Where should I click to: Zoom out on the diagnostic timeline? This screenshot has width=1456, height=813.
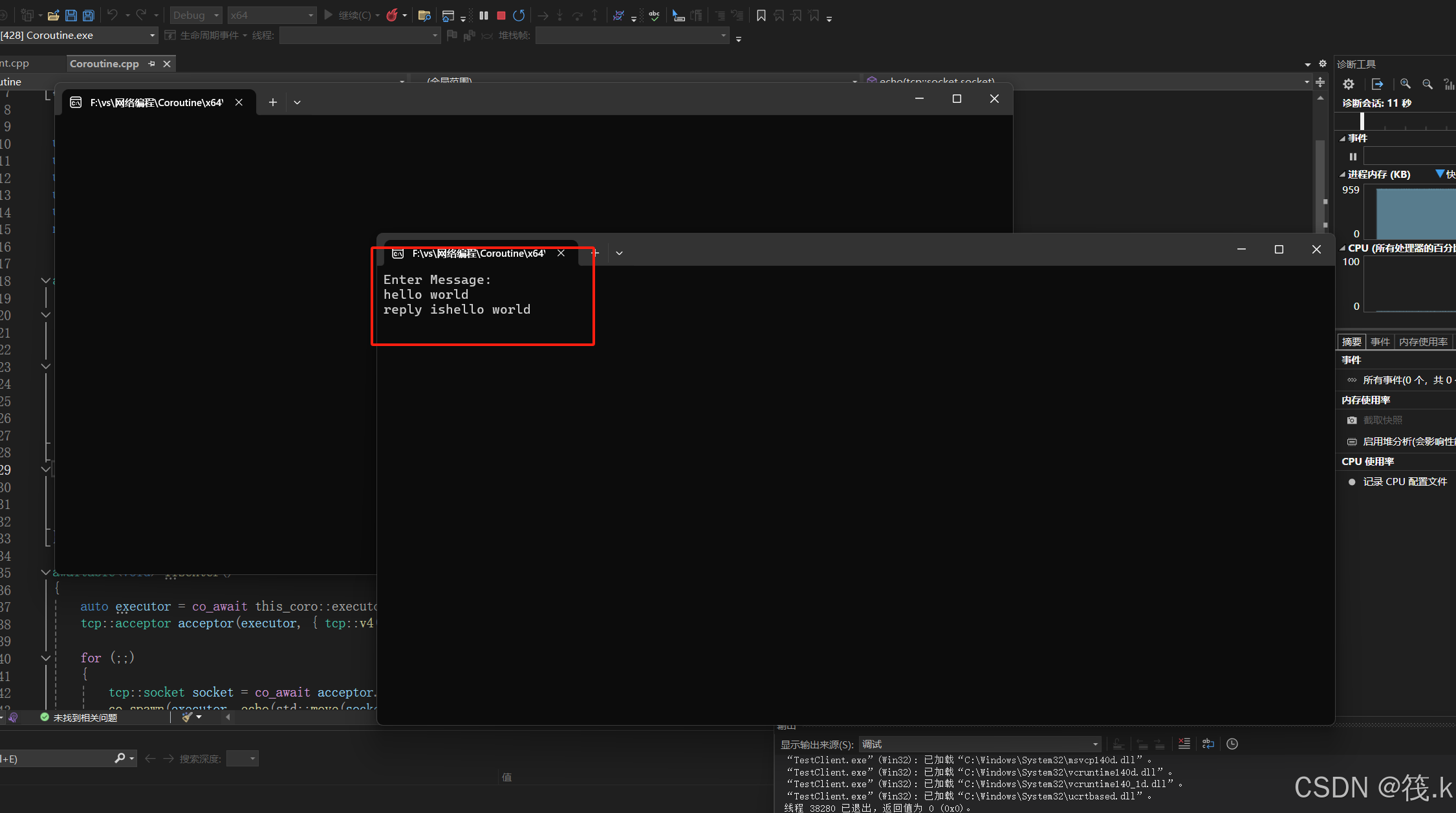click(1427, 84)
